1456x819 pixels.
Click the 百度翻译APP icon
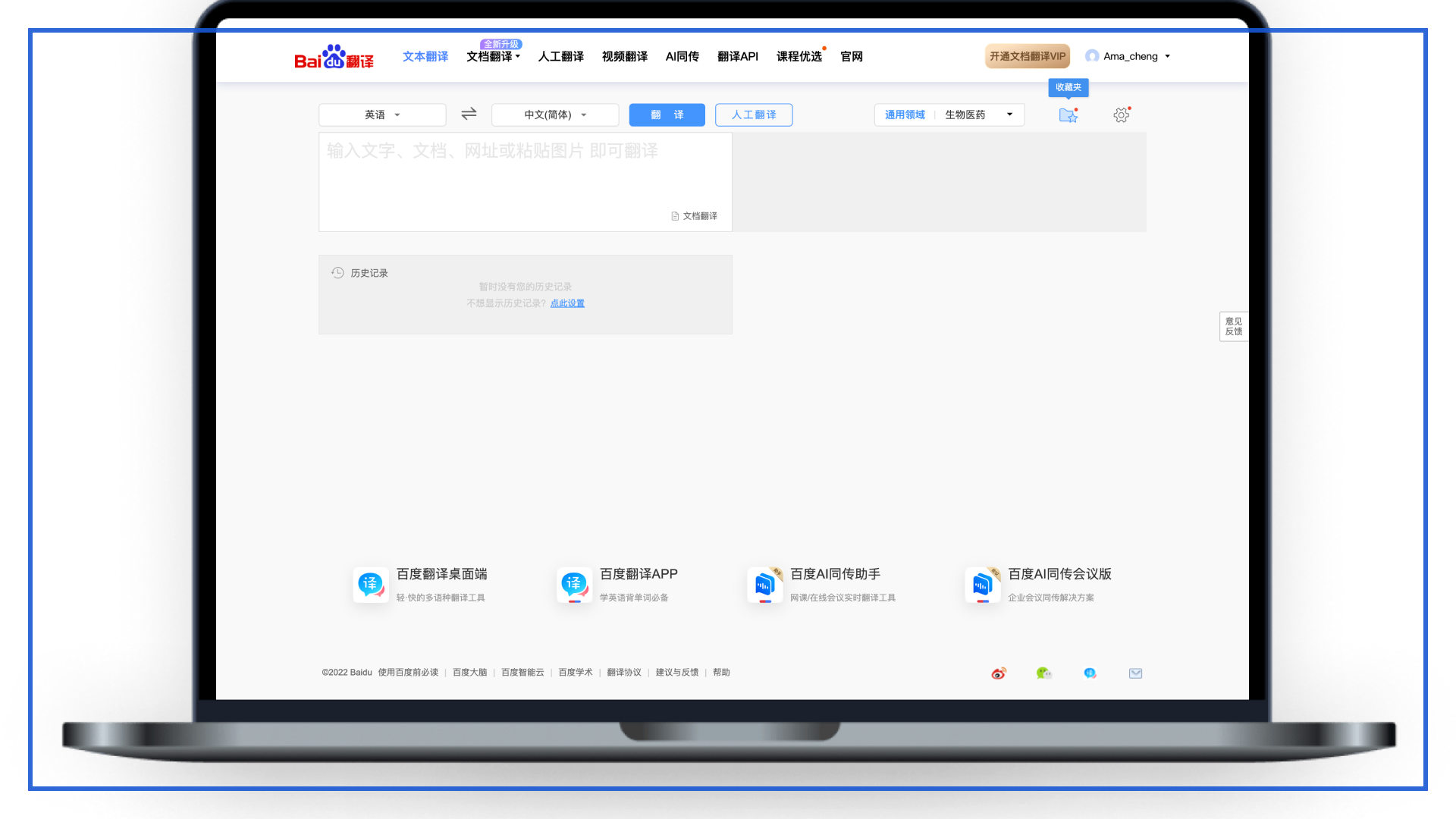(x=574, y=585)
